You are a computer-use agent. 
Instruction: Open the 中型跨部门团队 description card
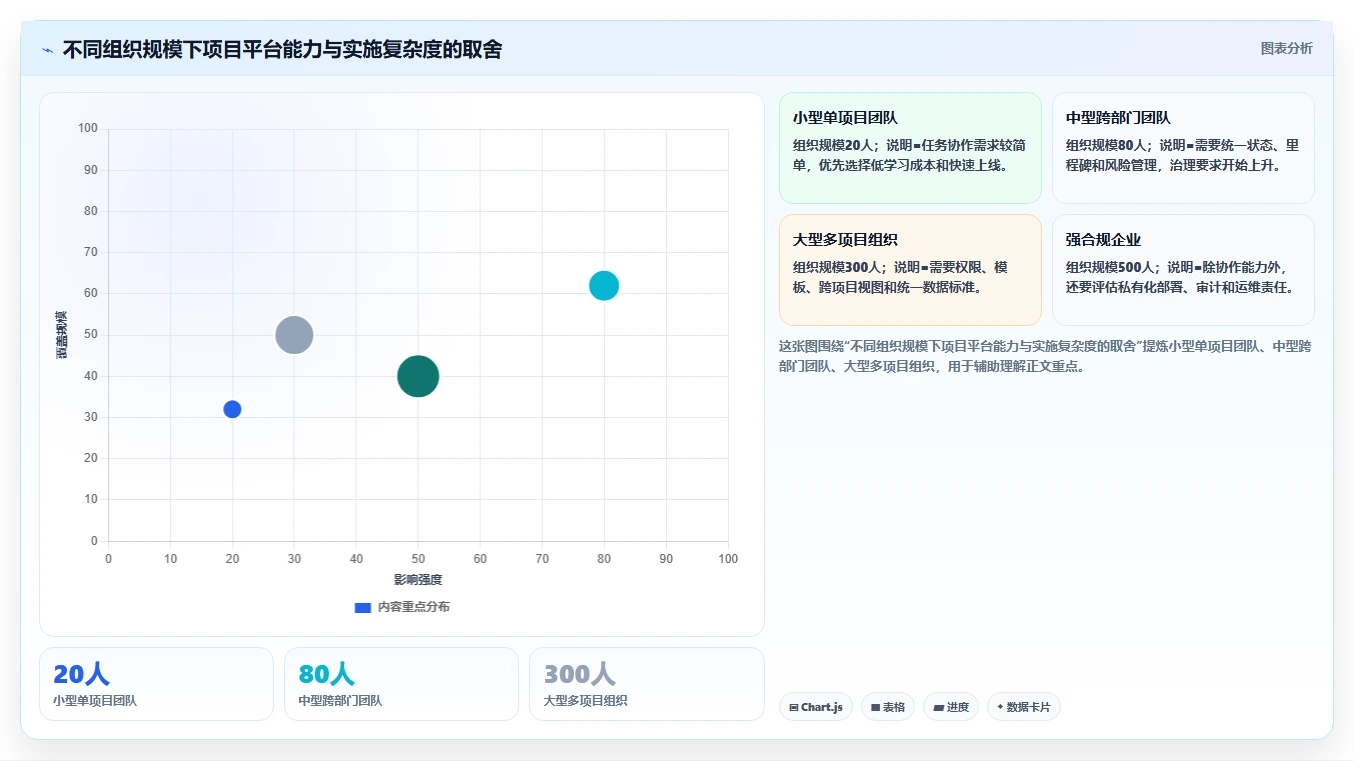(1183, 148)
